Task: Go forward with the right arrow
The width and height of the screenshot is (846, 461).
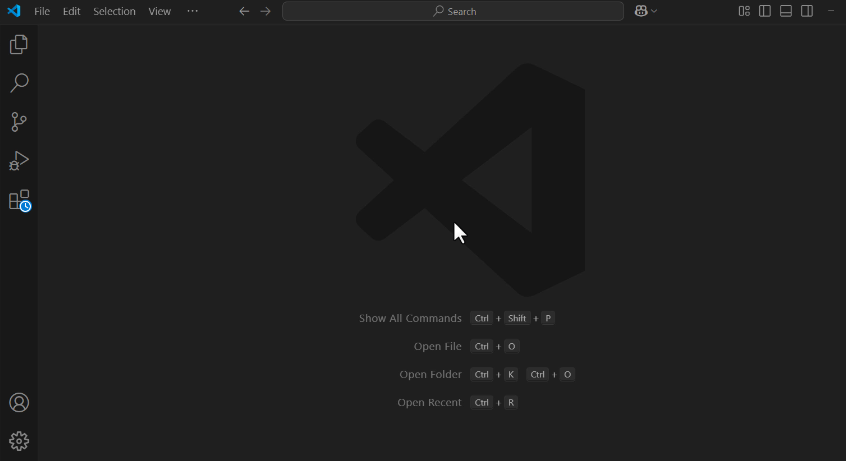Action: pos(265,11)
